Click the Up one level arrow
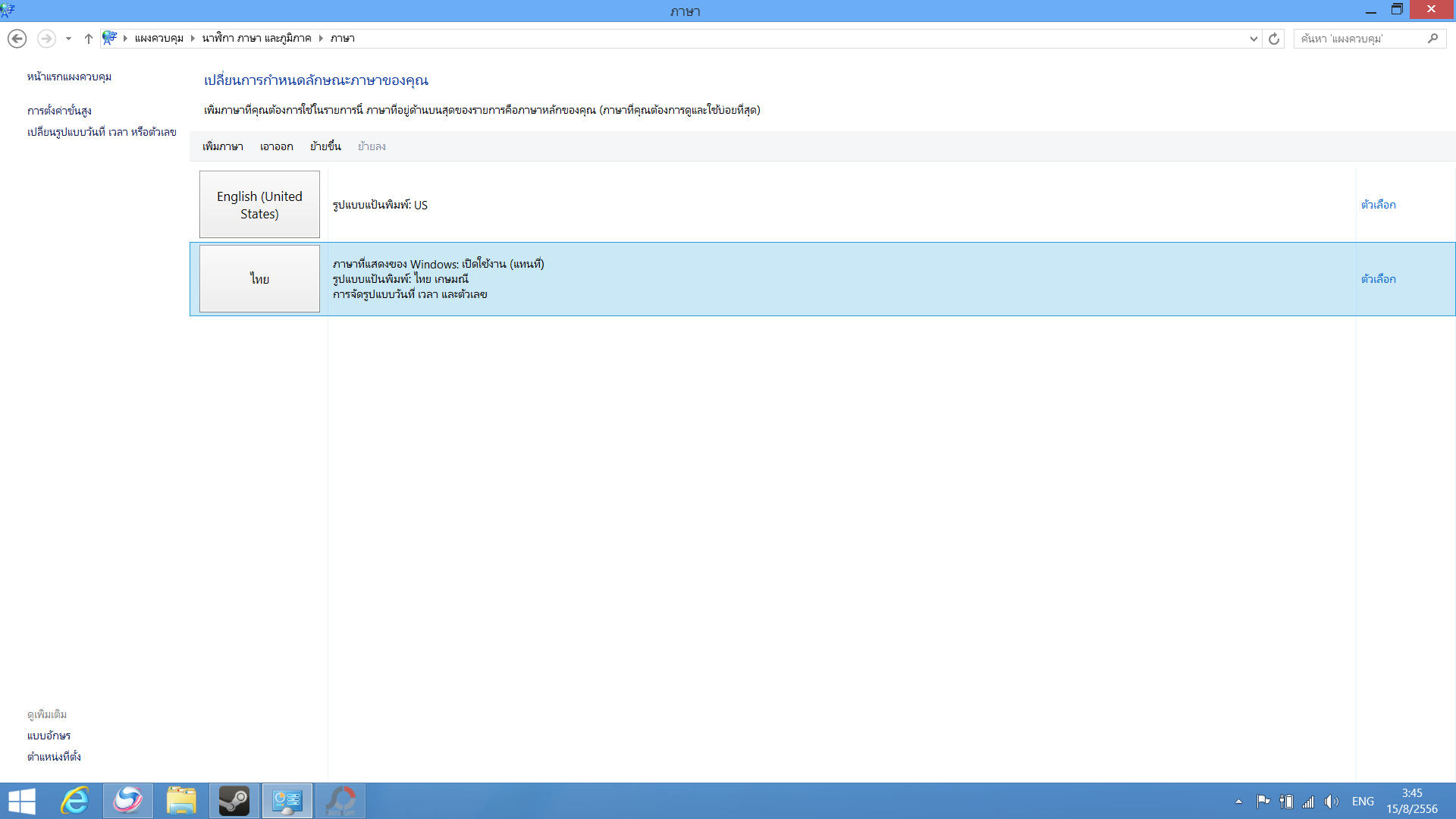Image resolution: width=1456 pixels, height=819 pixels. (x=88, y=39)
